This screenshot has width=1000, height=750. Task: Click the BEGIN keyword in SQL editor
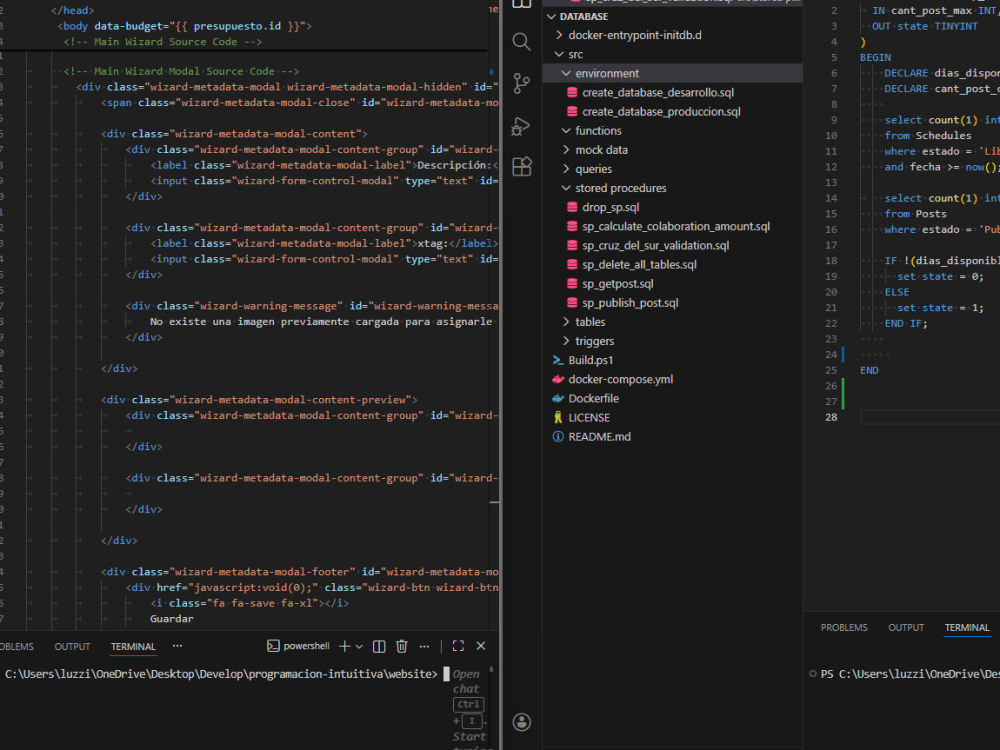point(875,57)
